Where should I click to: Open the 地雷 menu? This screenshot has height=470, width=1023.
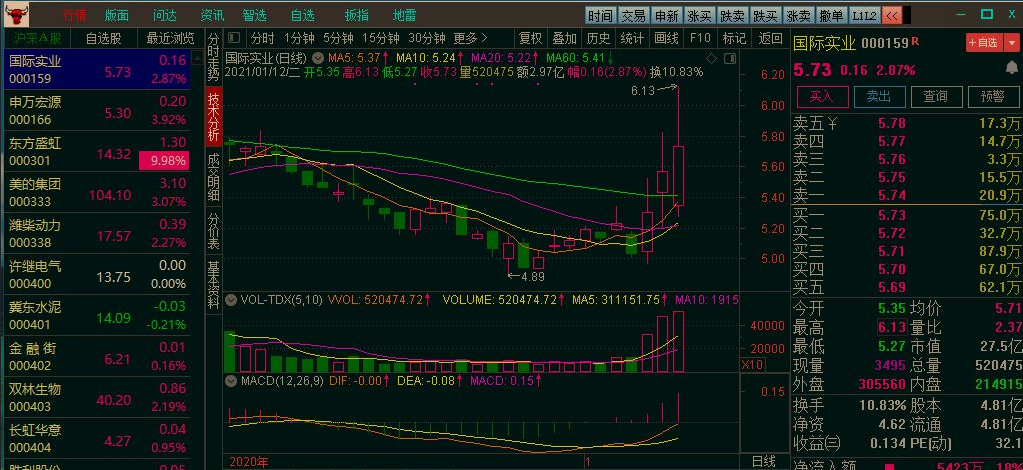(405, 15)
